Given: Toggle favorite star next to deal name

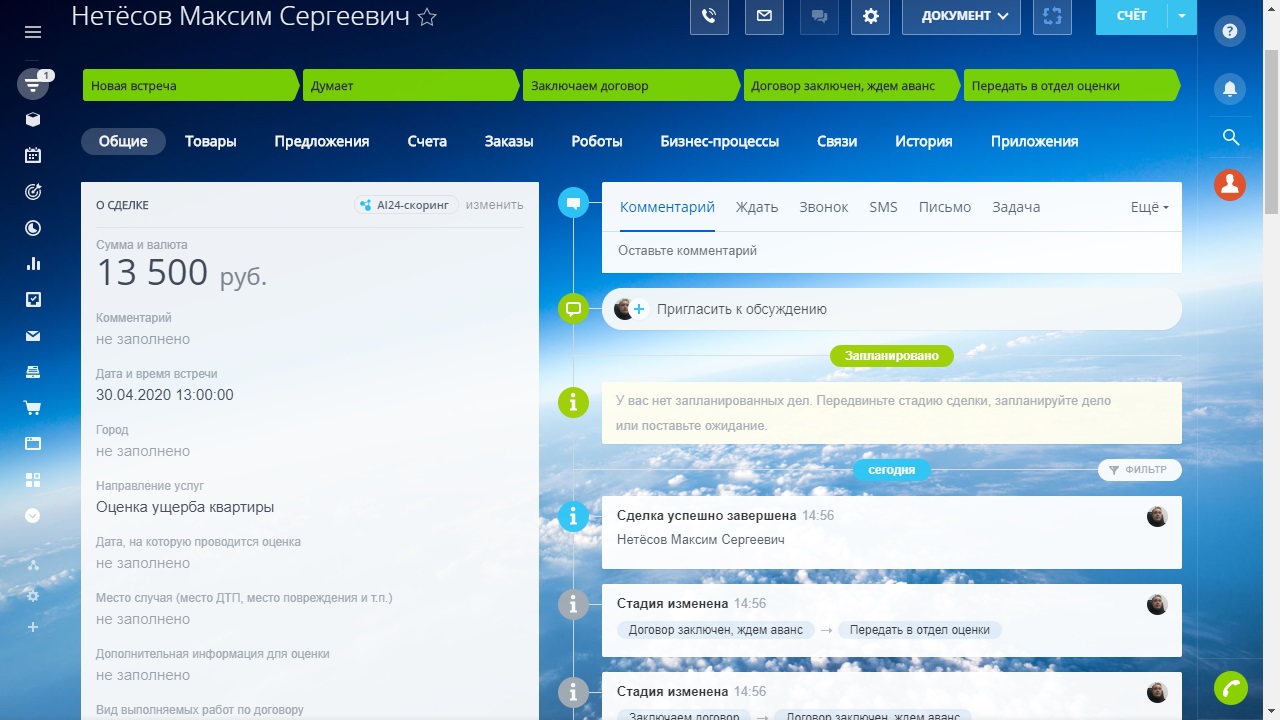Looking at the screenshot, I should [427, 17].
